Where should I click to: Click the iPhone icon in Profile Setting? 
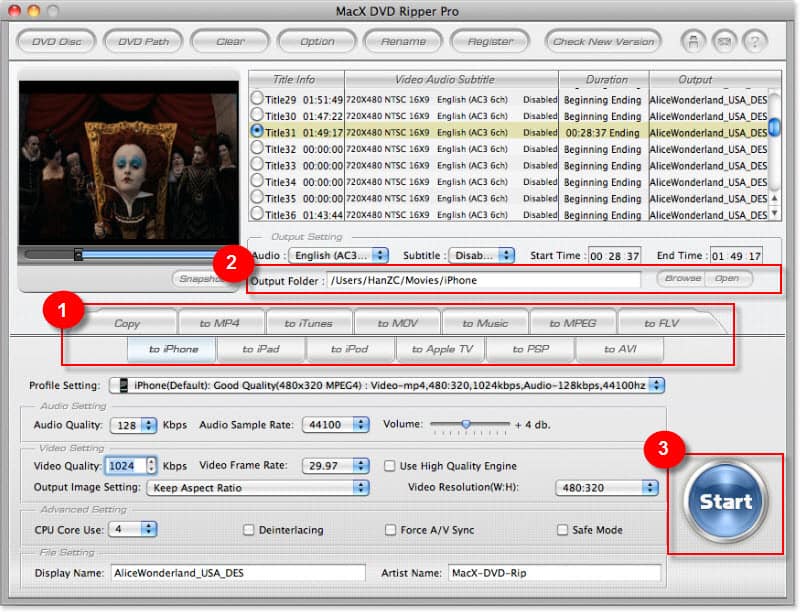click(x=123, y=385)
